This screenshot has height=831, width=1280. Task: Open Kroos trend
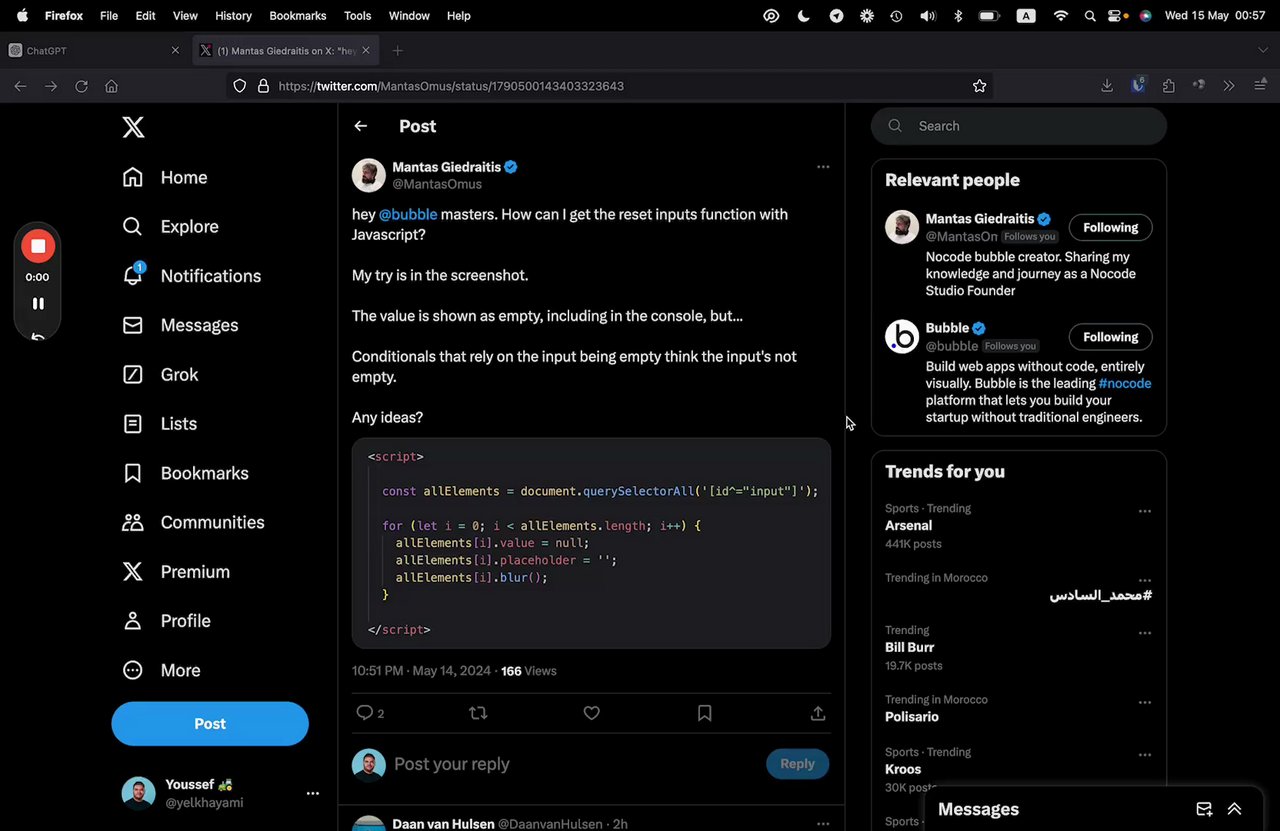[x=903, y=769]
